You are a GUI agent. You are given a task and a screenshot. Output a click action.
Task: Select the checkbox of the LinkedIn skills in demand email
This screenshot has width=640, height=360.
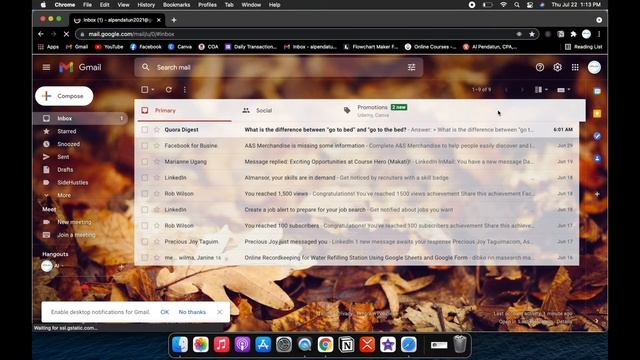(145, 178)
